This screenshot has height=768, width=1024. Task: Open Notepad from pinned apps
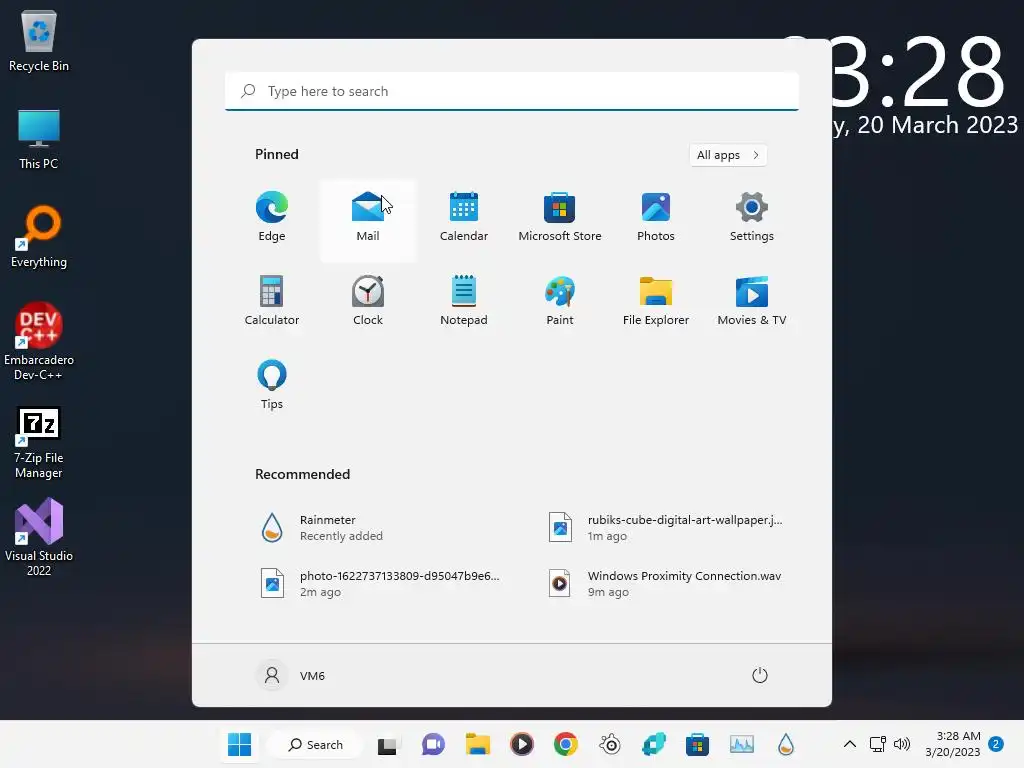pos(464,301)
